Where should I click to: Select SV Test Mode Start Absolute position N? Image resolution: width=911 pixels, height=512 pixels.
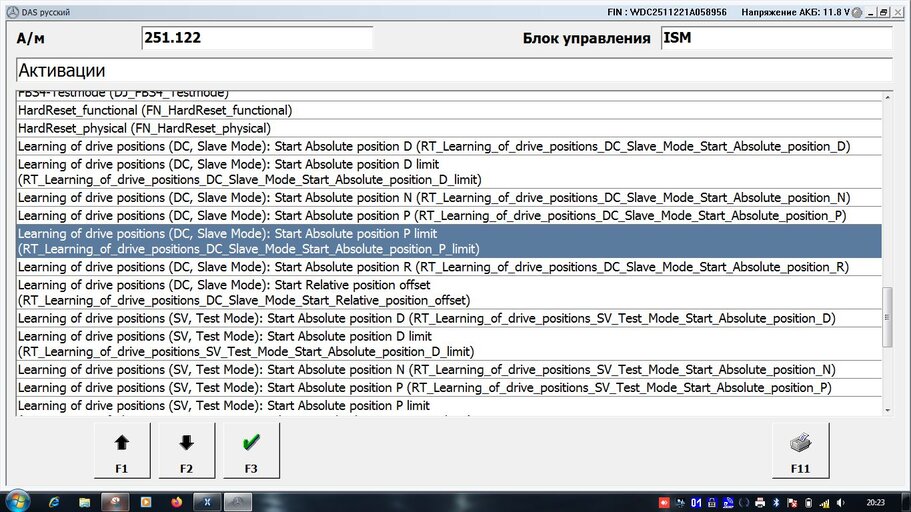pyautogui.click(x=449, y=370)
